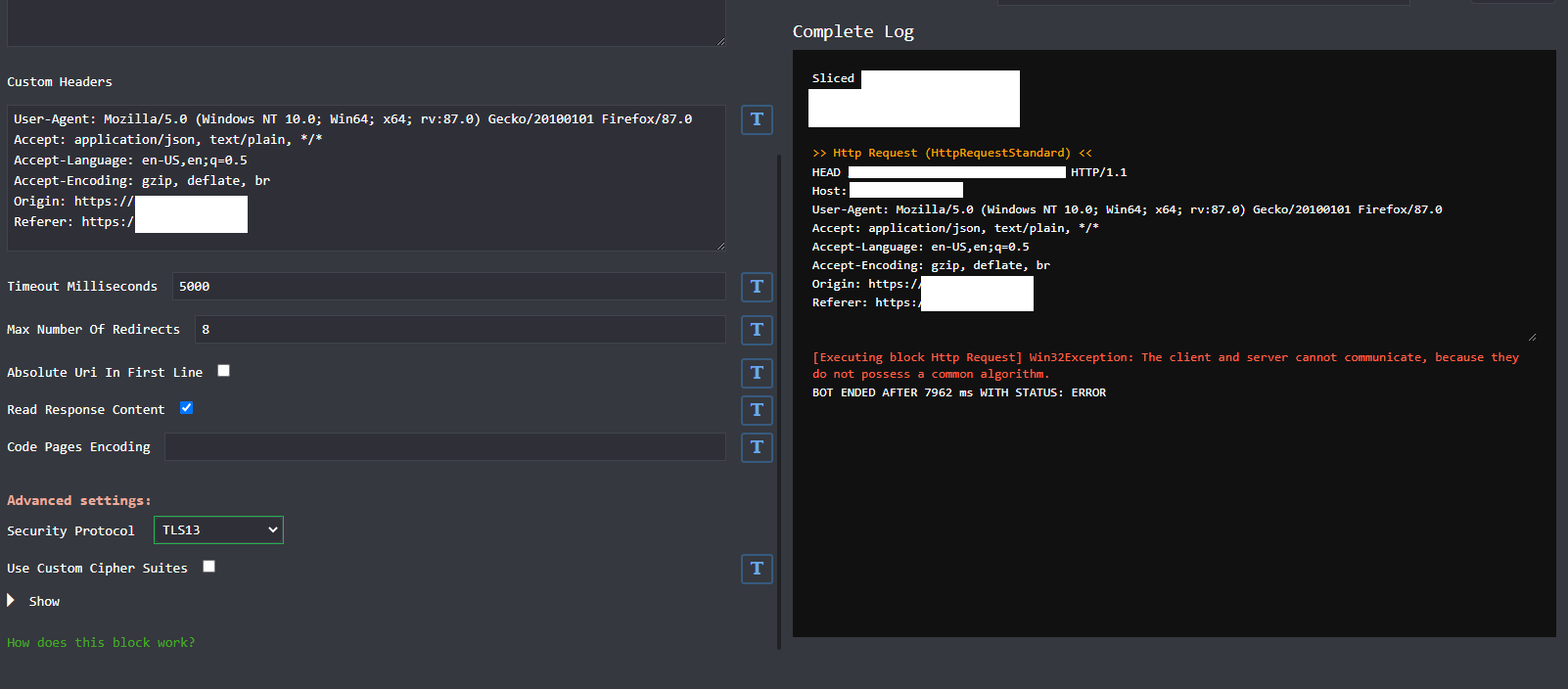
Task: Uncheck Read Response Content checkbox
Action: coord(186,407)
